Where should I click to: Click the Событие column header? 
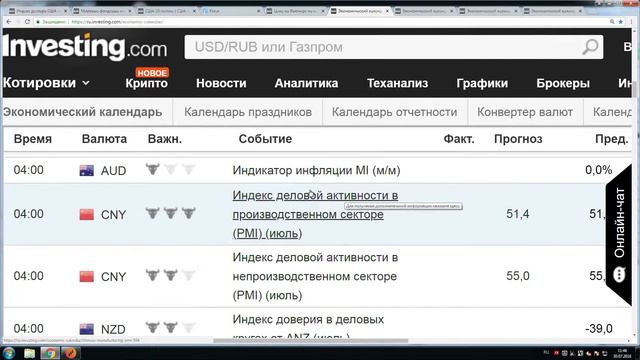pos(265,139)
